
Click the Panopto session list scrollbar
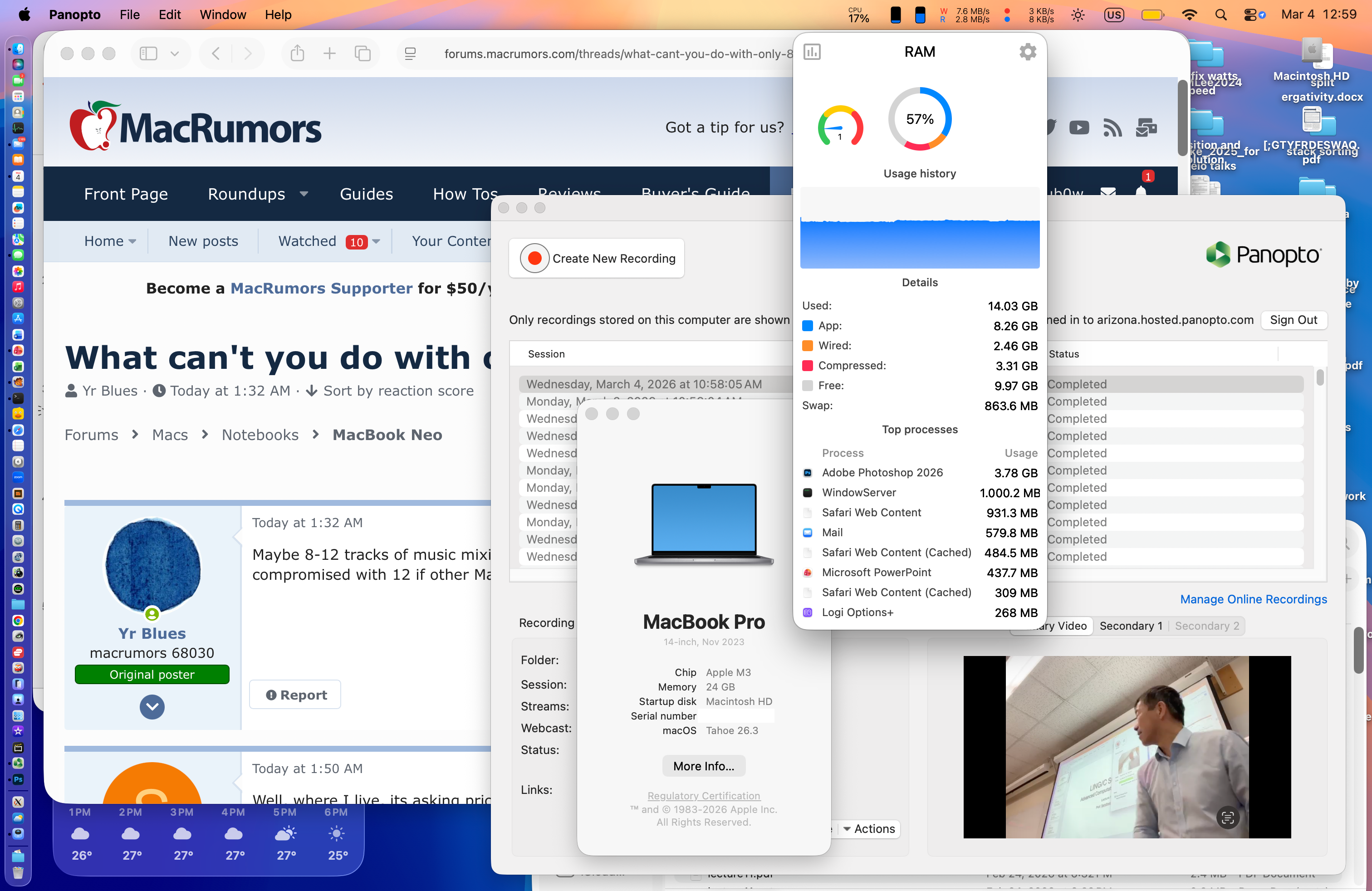tap(1320, 377)
